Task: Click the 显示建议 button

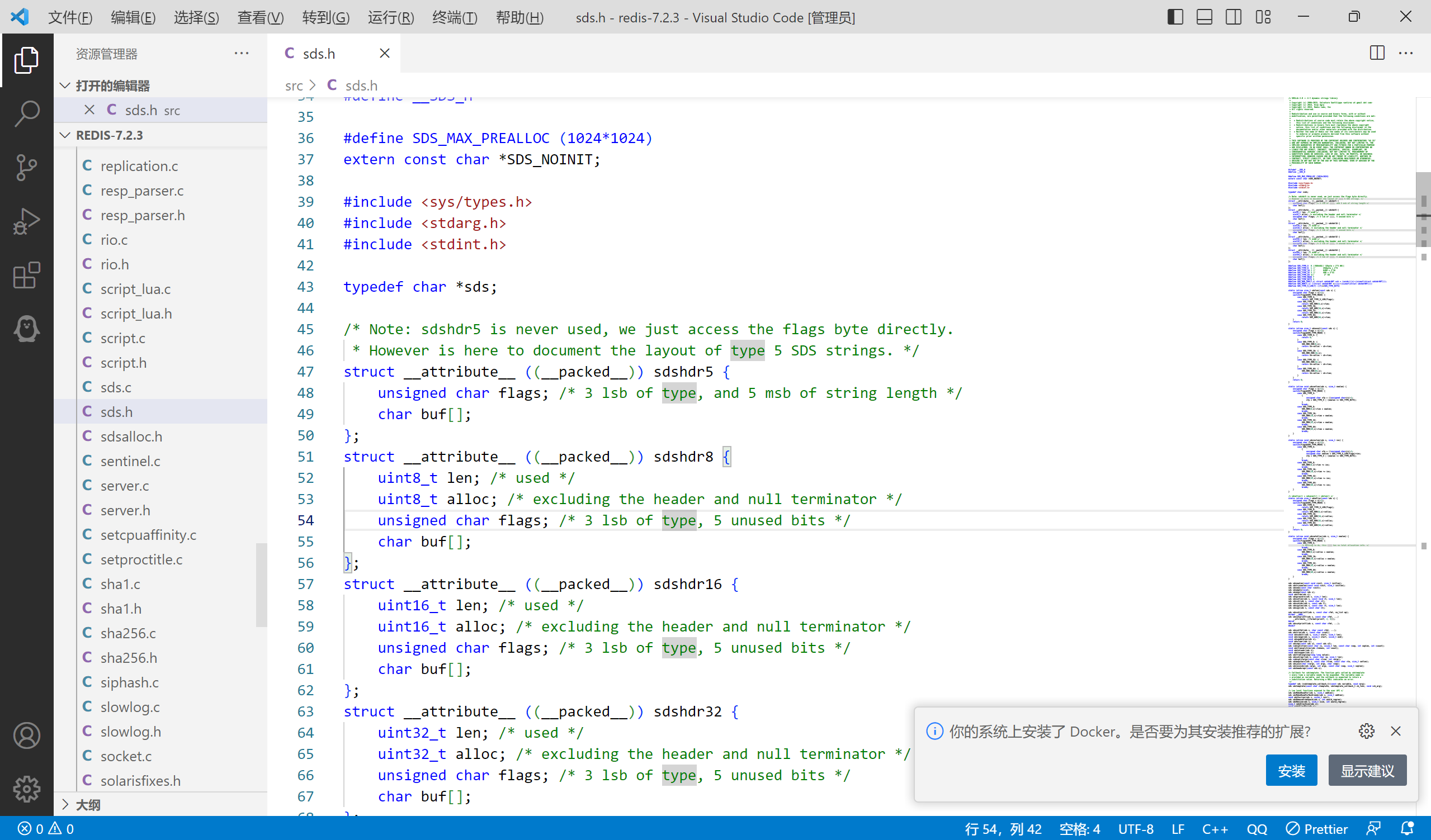Action: 1367,771
